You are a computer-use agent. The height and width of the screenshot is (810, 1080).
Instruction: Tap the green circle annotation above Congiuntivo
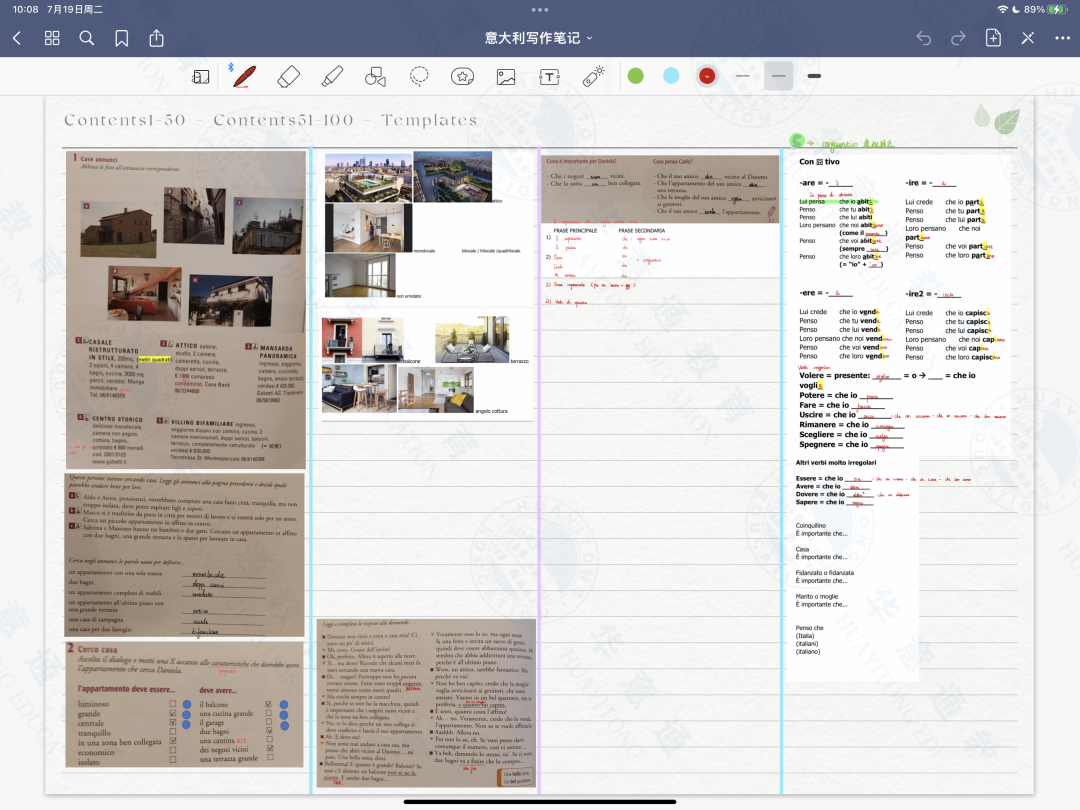797,141
